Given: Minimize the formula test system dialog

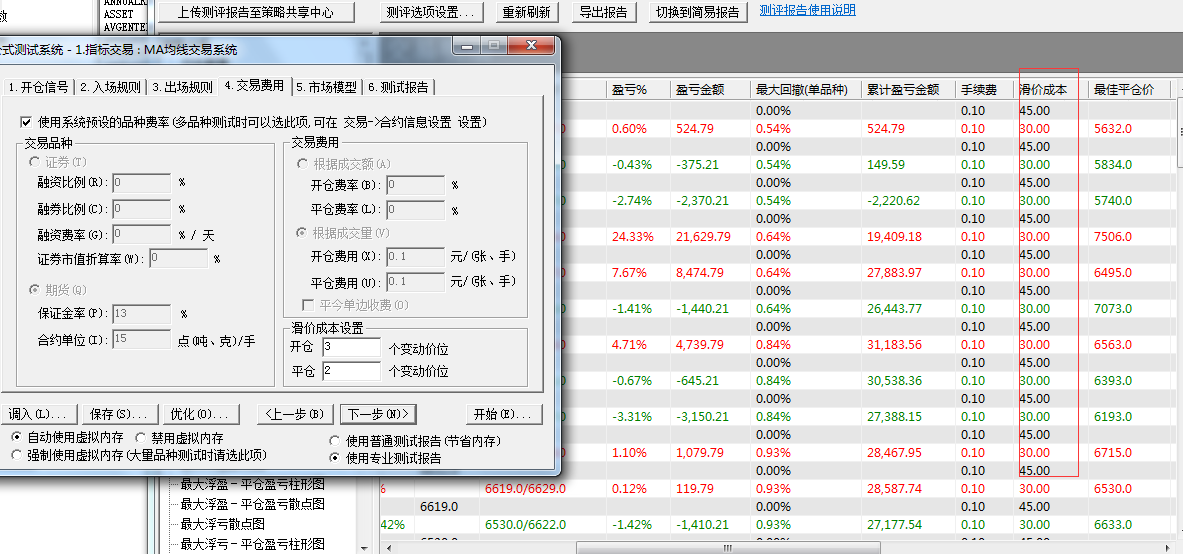Looking at the screenshot, I should click(467, 46).
